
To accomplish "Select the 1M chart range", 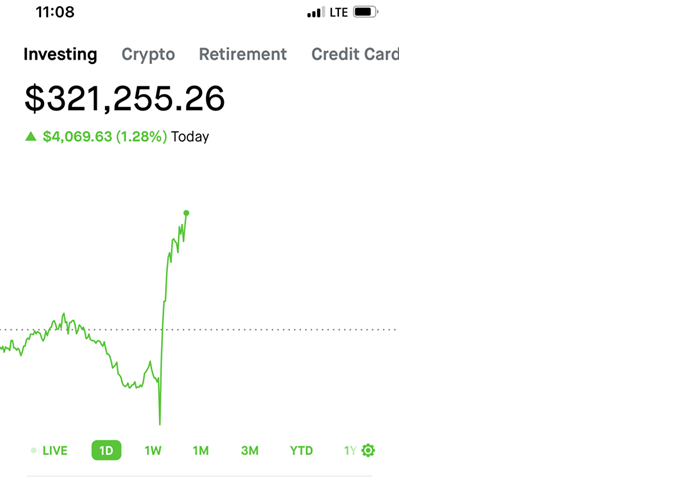I will pos(201,451).
